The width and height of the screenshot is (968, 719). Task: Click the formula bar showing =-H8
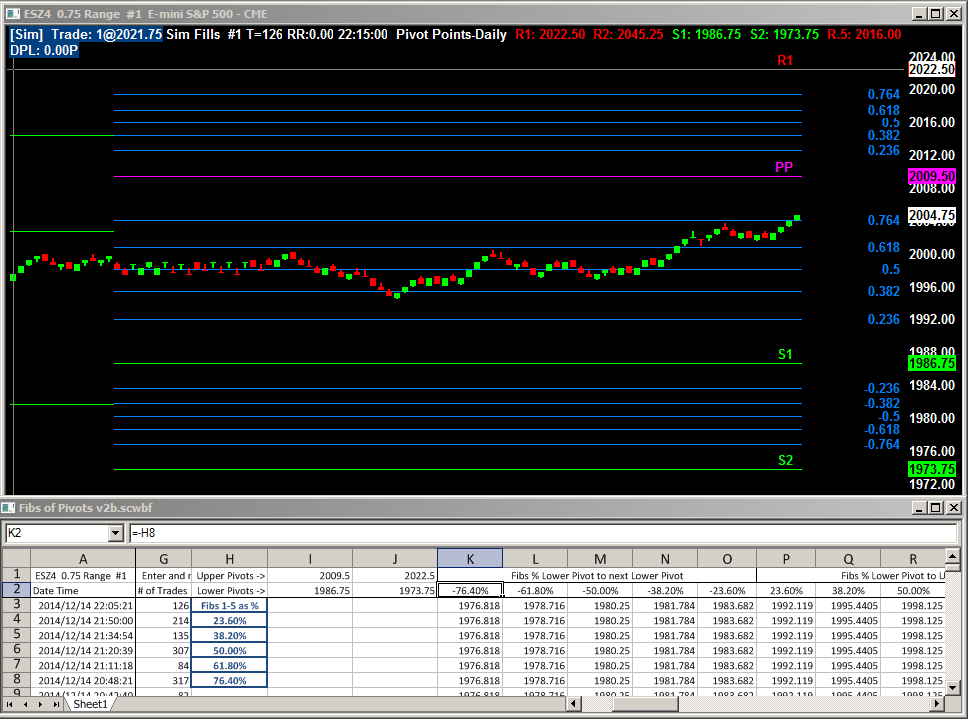coord(540,534)
